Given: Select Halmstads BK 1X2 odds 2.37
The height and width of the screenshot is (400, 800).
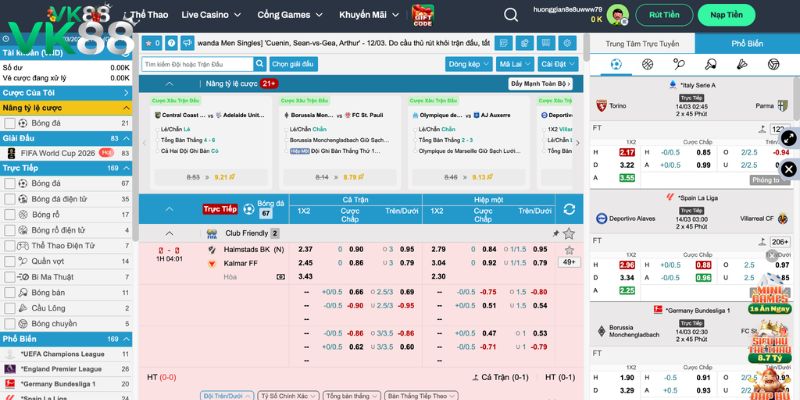Looking at the screenshot, I should coord(305,249).
